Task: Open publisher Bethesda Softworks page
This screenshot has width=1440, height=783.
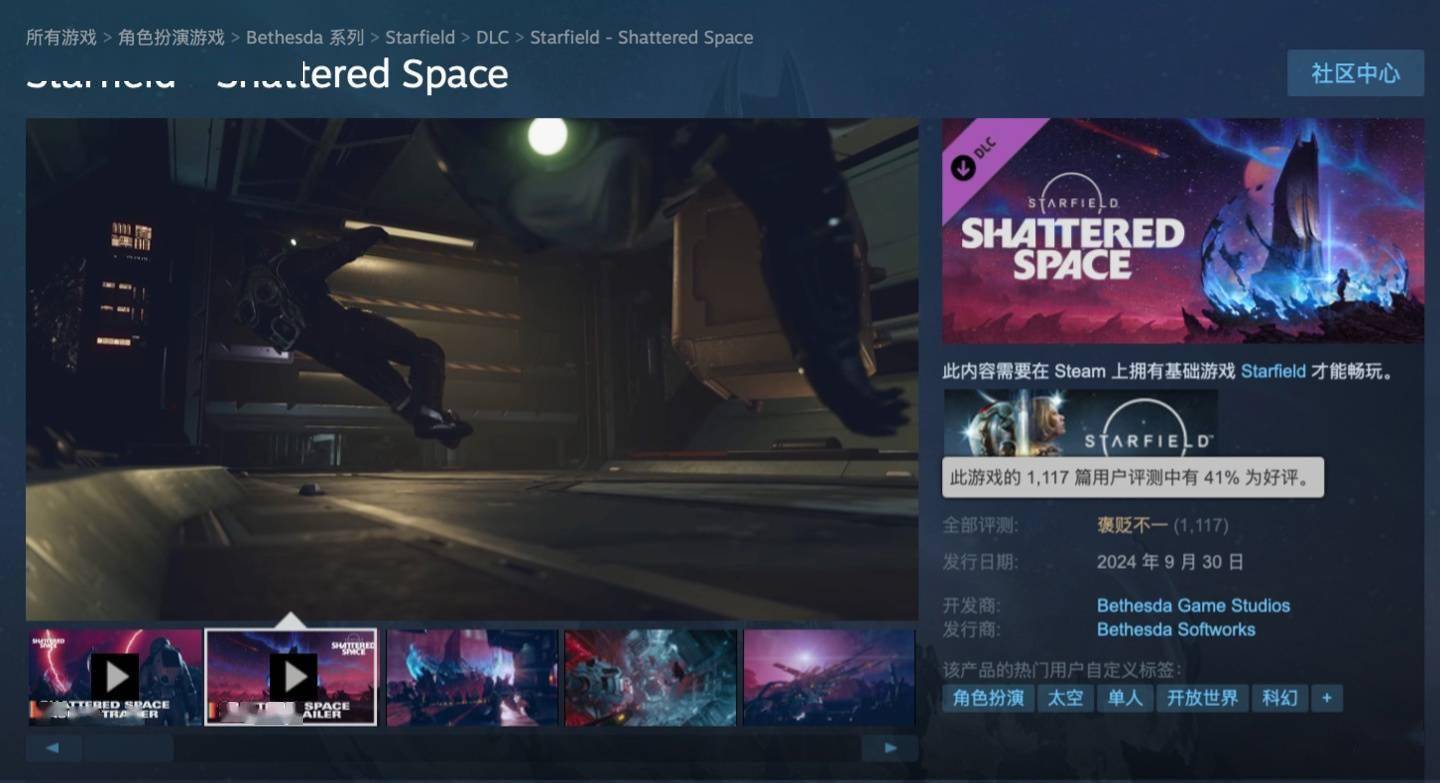Action: tap(1176, 629)
